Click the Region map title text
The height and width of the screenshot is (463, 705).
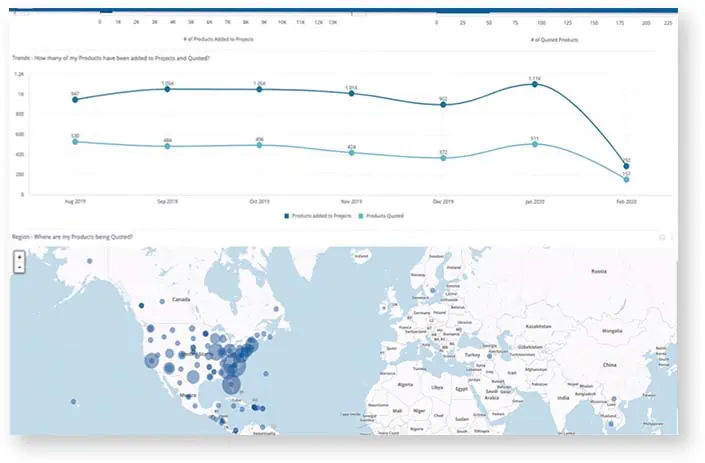72,237
